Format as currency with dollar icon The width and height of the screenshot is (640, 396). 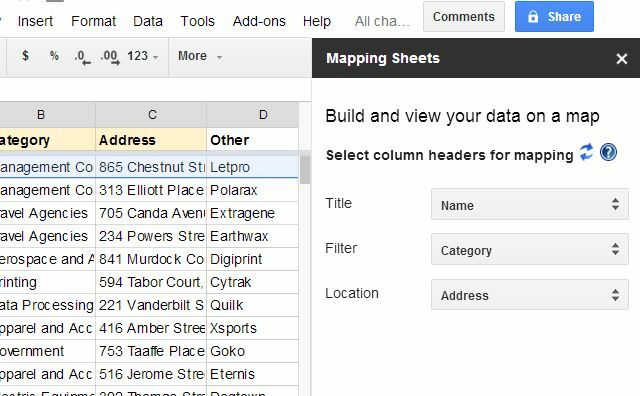(x=25, y=56)
